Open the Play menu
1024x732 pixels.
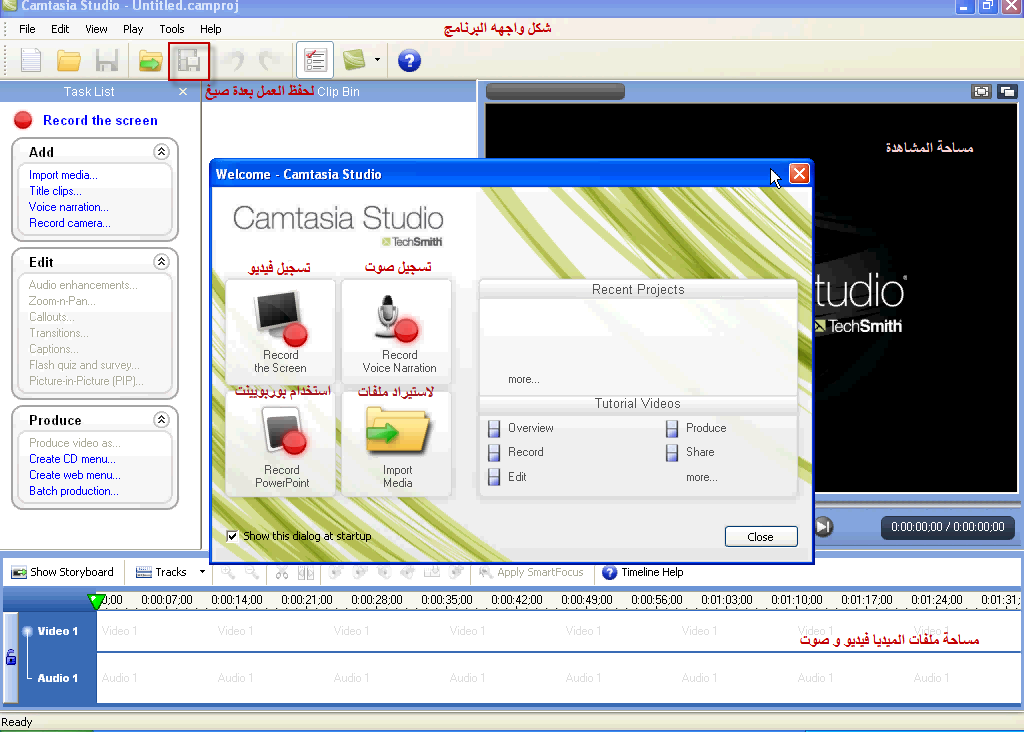coord(133,29)
